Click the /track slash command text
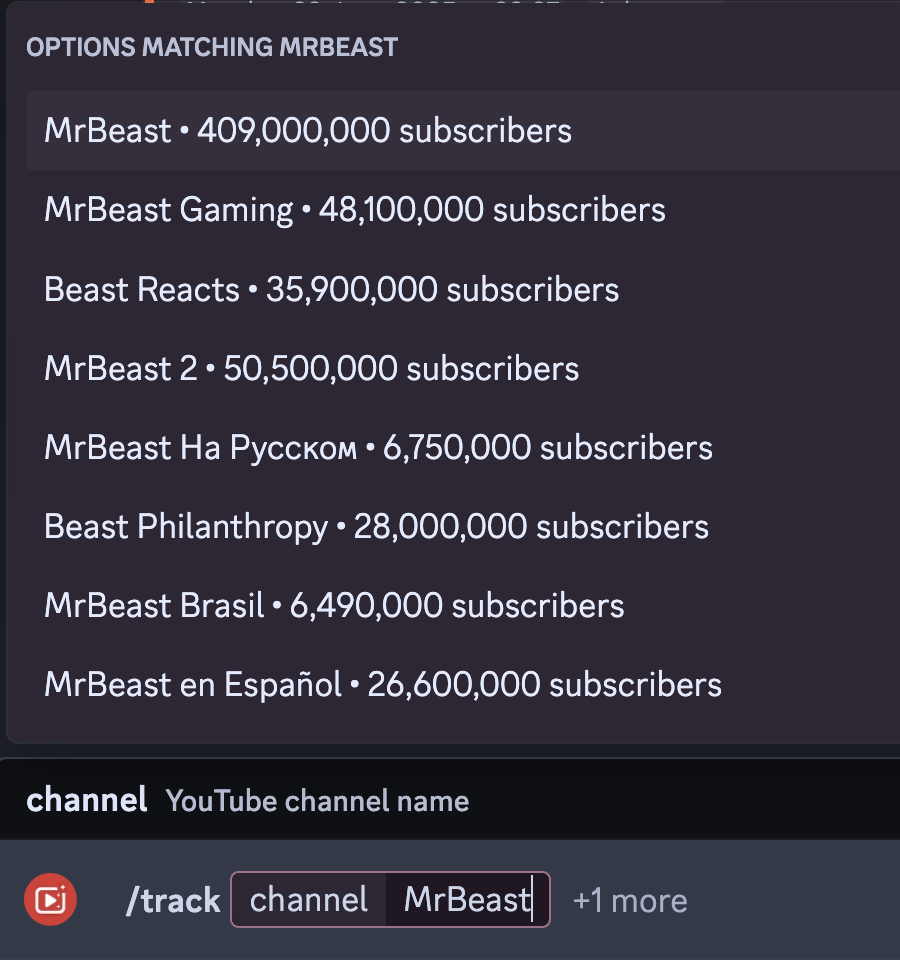 pos(173,901)
